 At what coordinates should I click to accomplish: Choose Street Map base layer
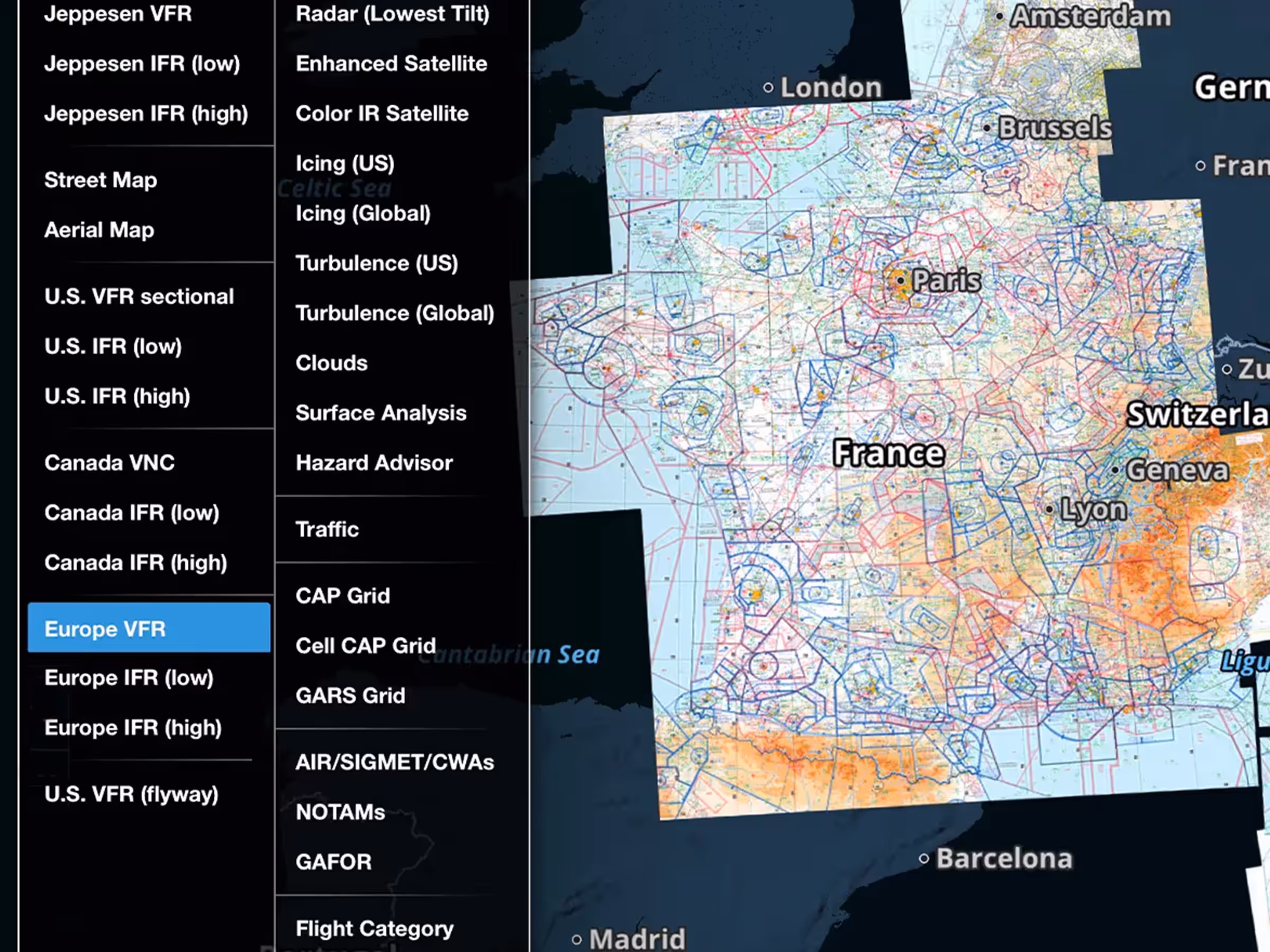coord(101,180)
